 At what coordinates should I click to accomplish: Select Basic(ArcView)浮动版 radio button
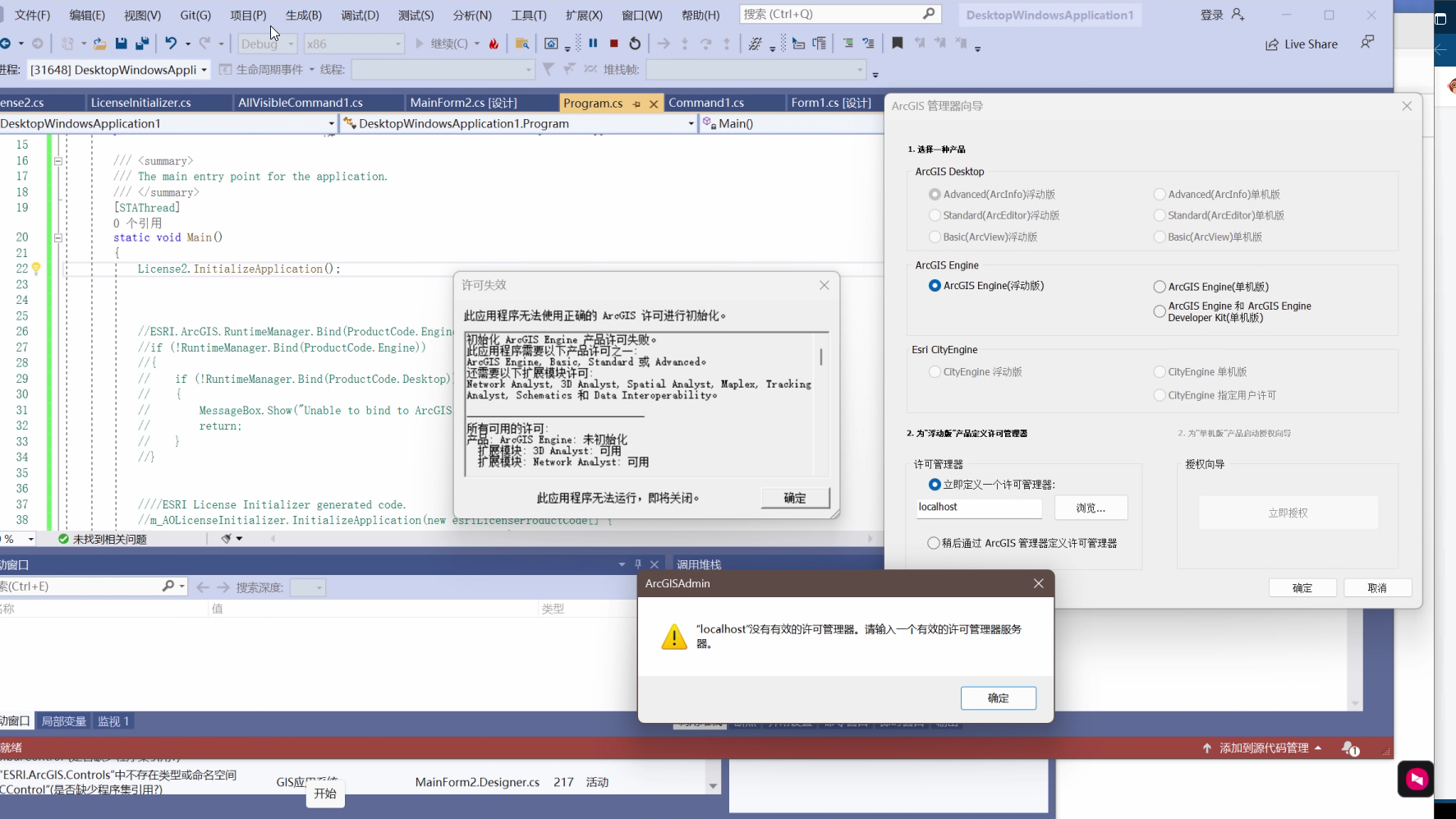point(935,237)
